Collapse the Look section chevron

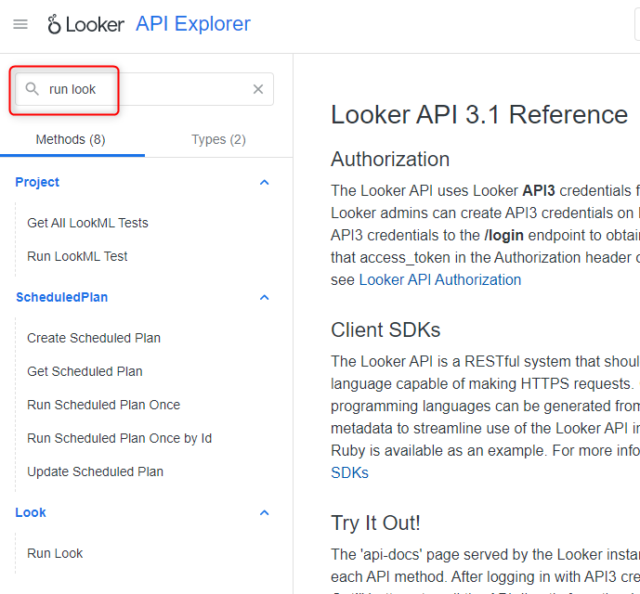coord(264,512)
